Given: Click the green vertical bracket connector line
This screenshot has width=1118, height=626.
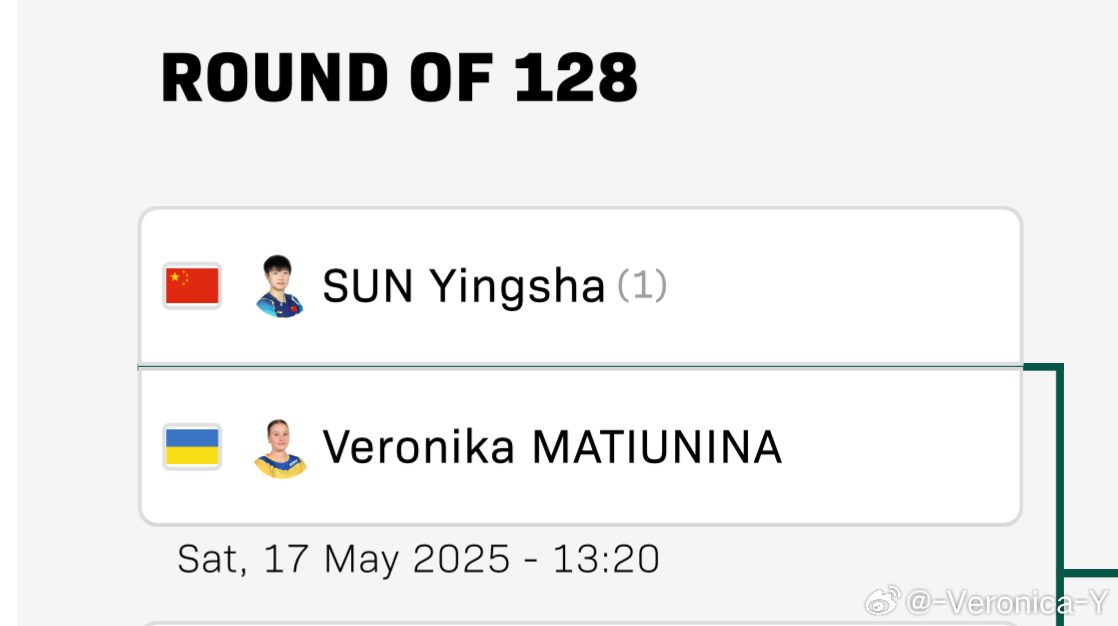Looking at the screenshot, I should pyautogui.click(x=1060, y=492).
